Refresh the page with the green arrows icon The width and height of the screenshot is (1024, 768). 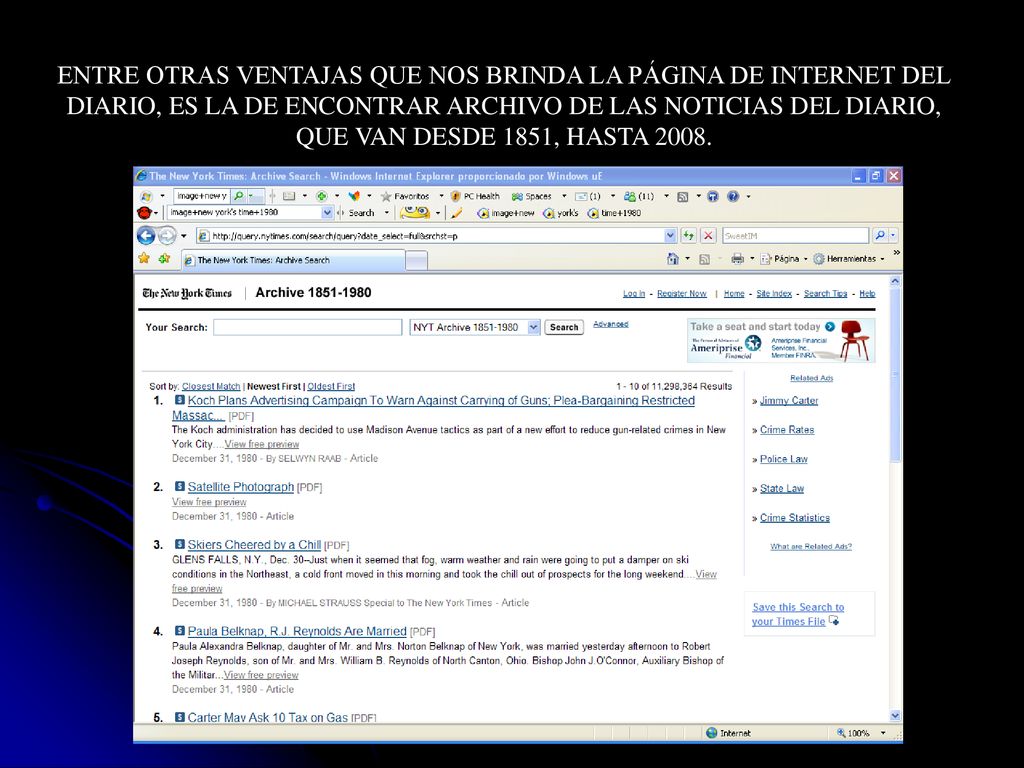[688, 236]
